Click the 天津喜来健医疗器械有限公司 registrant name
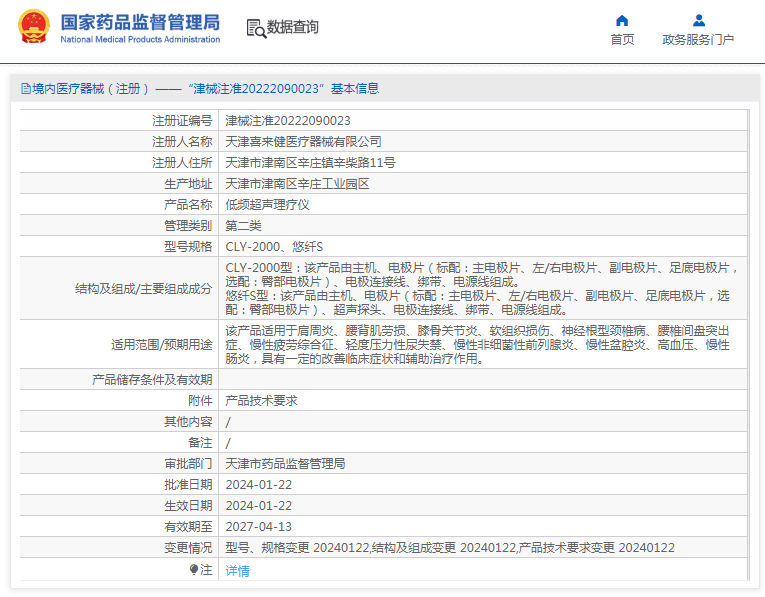The width and height of the screenshot is (765, 597). pos(303,142)
